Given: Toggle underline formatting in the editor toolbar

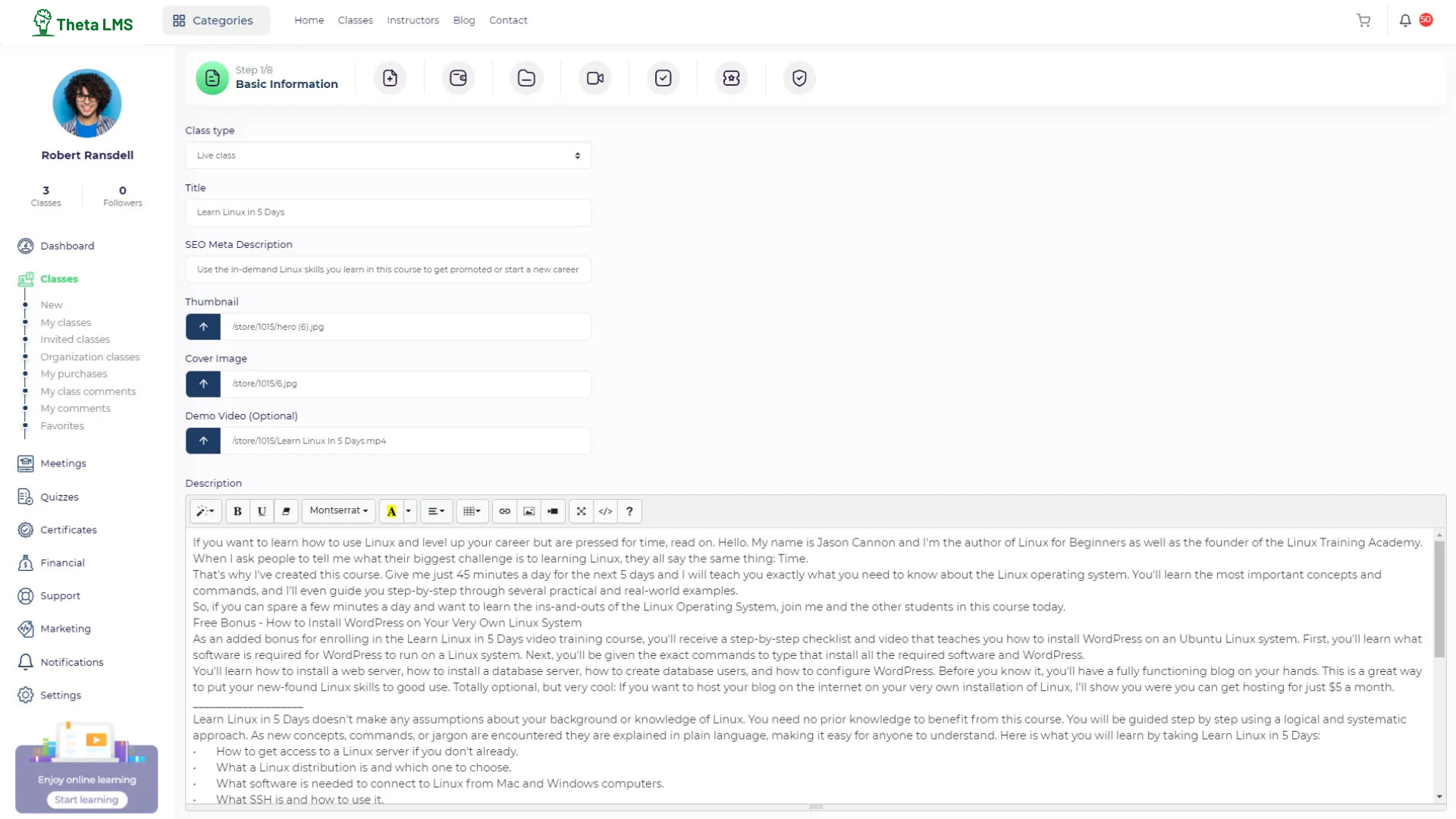Looking at the screenshot, I should [x=262, y=511].
